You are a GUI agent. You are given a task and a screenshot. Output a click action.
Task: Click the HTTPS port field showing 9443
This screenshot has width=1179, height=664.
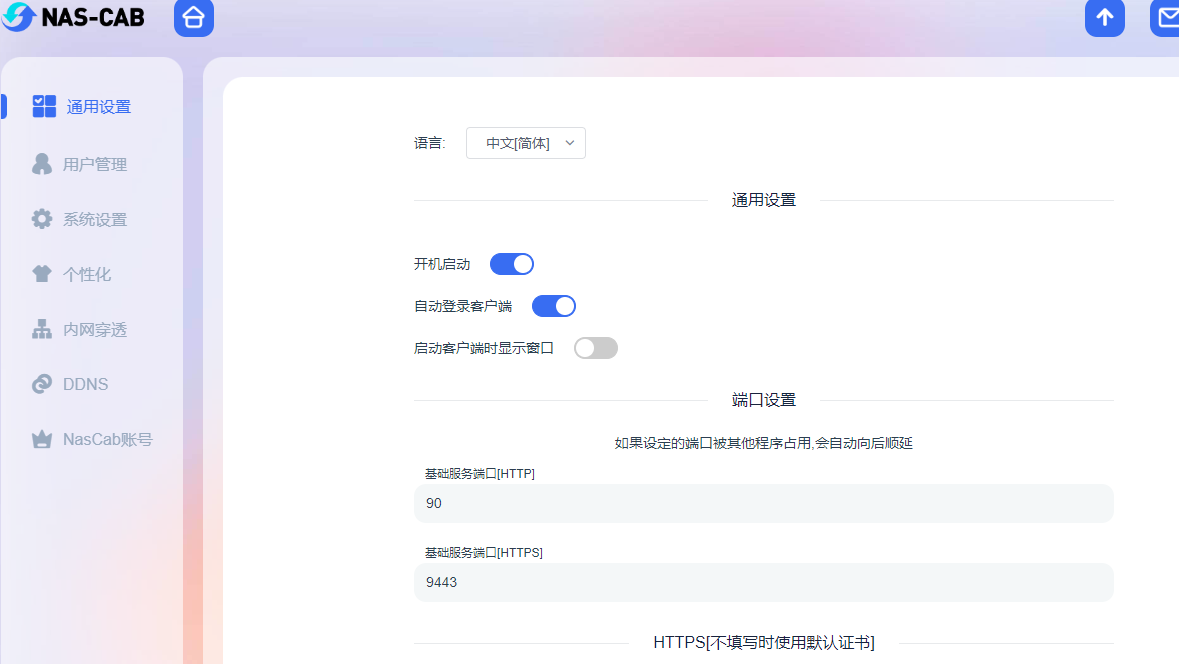(x=763, y=582)
